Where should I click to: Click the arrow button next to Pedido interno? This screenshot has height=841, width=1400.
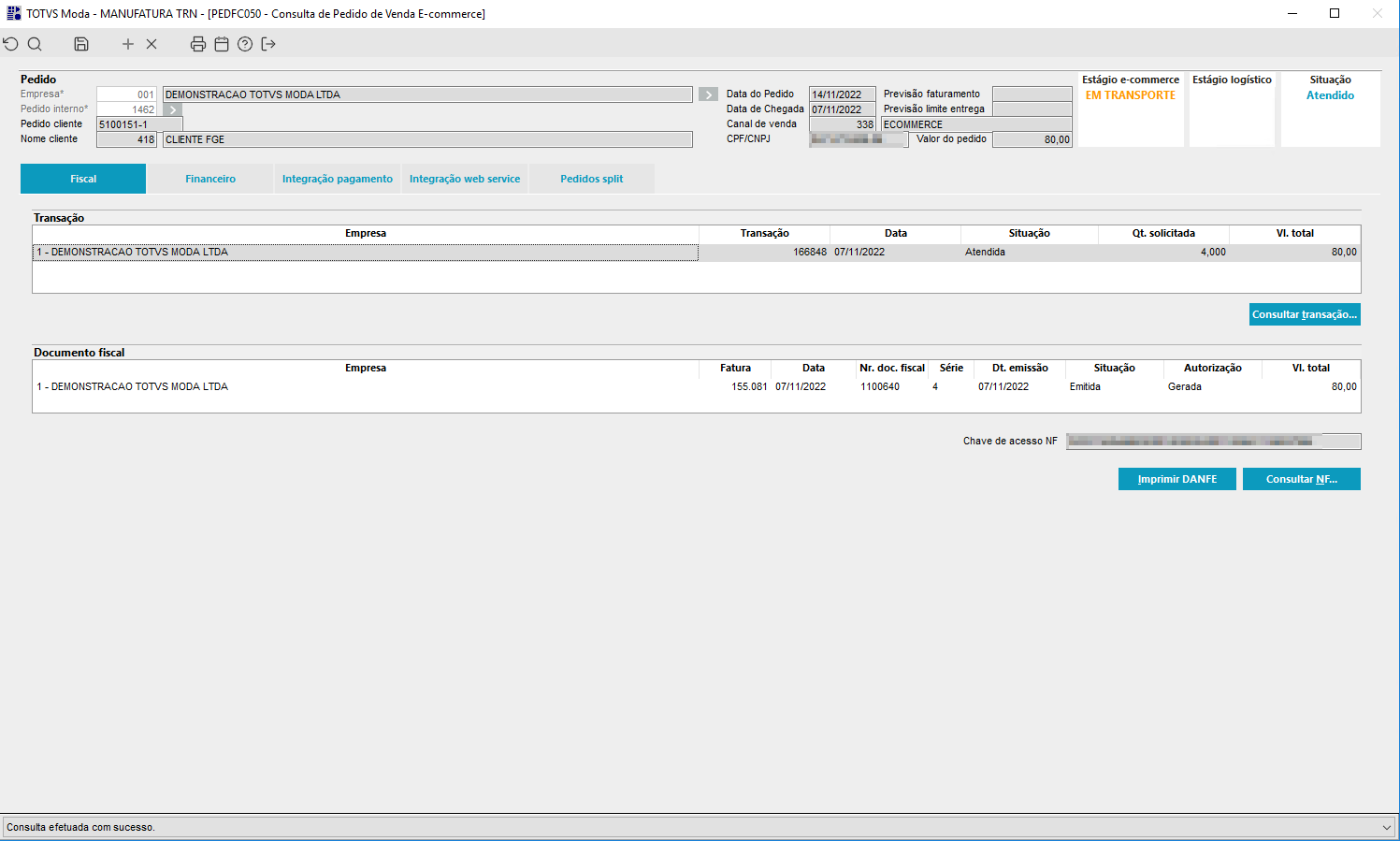172,109
